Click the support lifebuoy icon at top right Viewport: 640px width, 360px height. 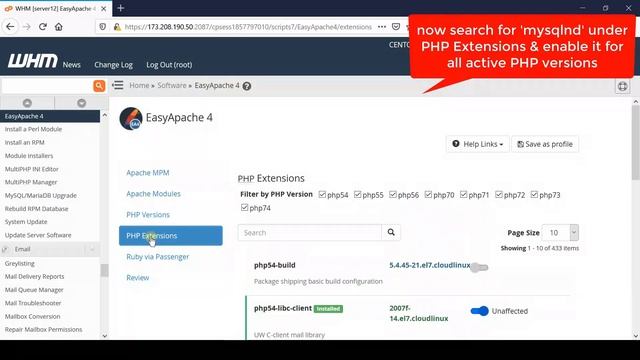click(622, 86)
